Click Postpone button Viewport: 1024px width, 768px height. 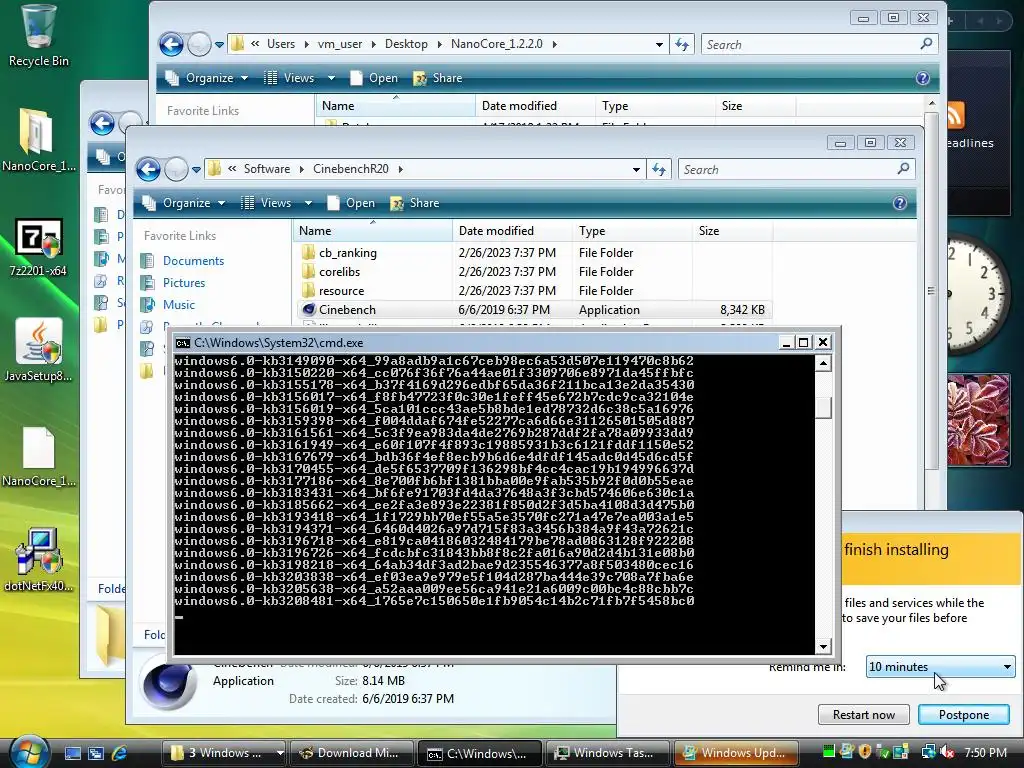(963, 714)
